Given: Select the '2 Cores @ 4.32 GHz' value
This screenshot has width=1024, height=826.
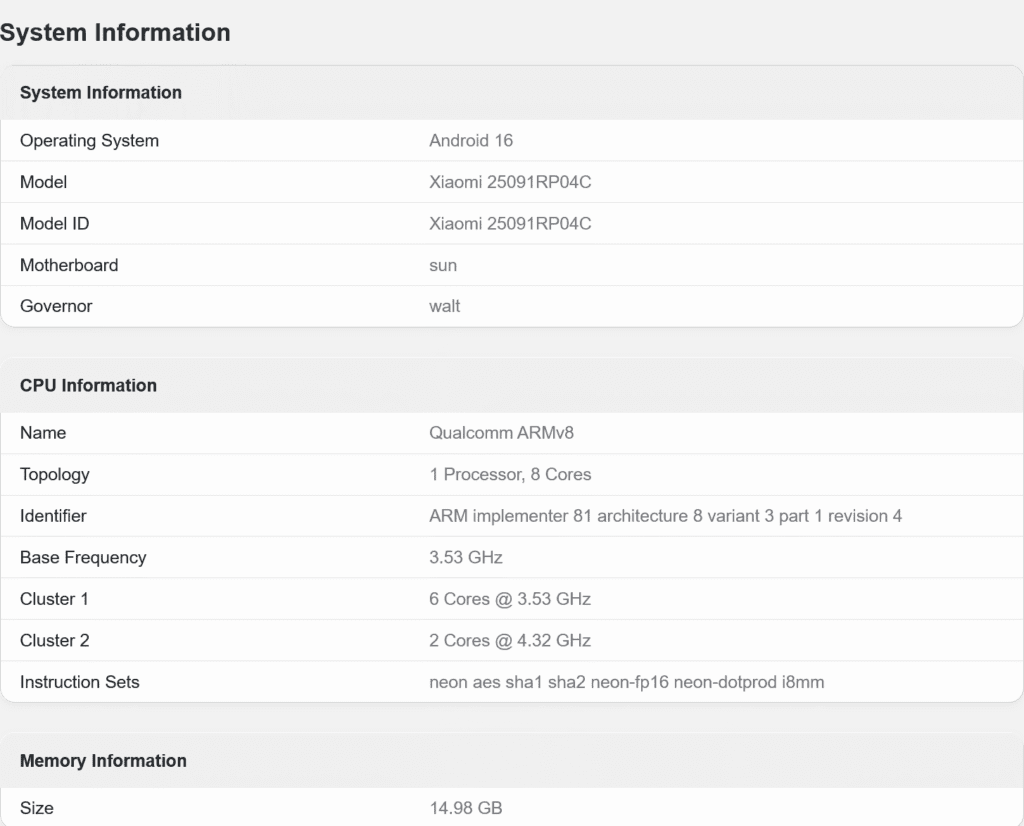Looking at the screenshot, I should point(510,641).
